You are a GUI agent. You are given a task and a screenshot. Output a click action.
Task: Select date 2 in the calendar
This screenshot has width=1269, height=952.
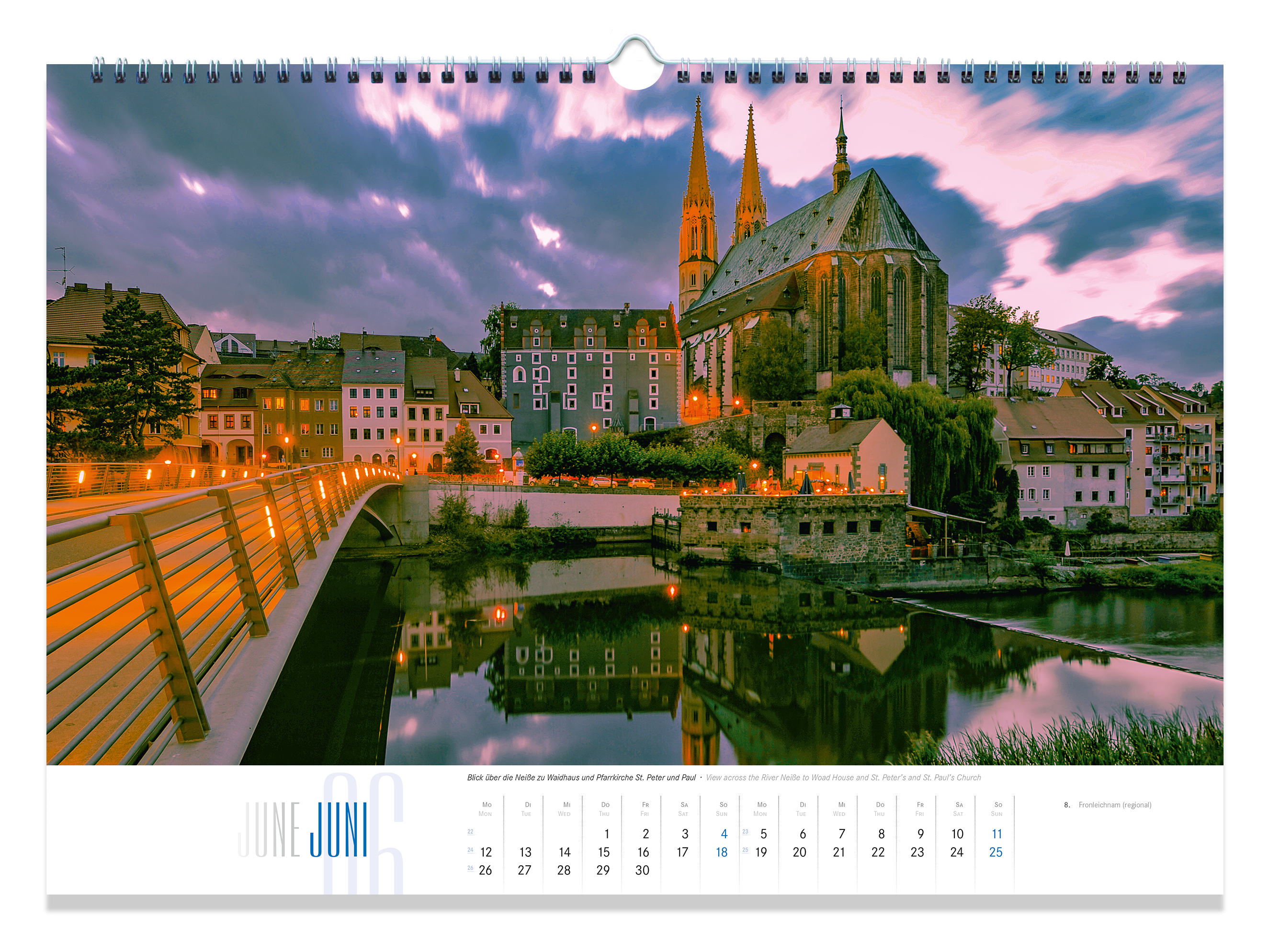[646, 834]
